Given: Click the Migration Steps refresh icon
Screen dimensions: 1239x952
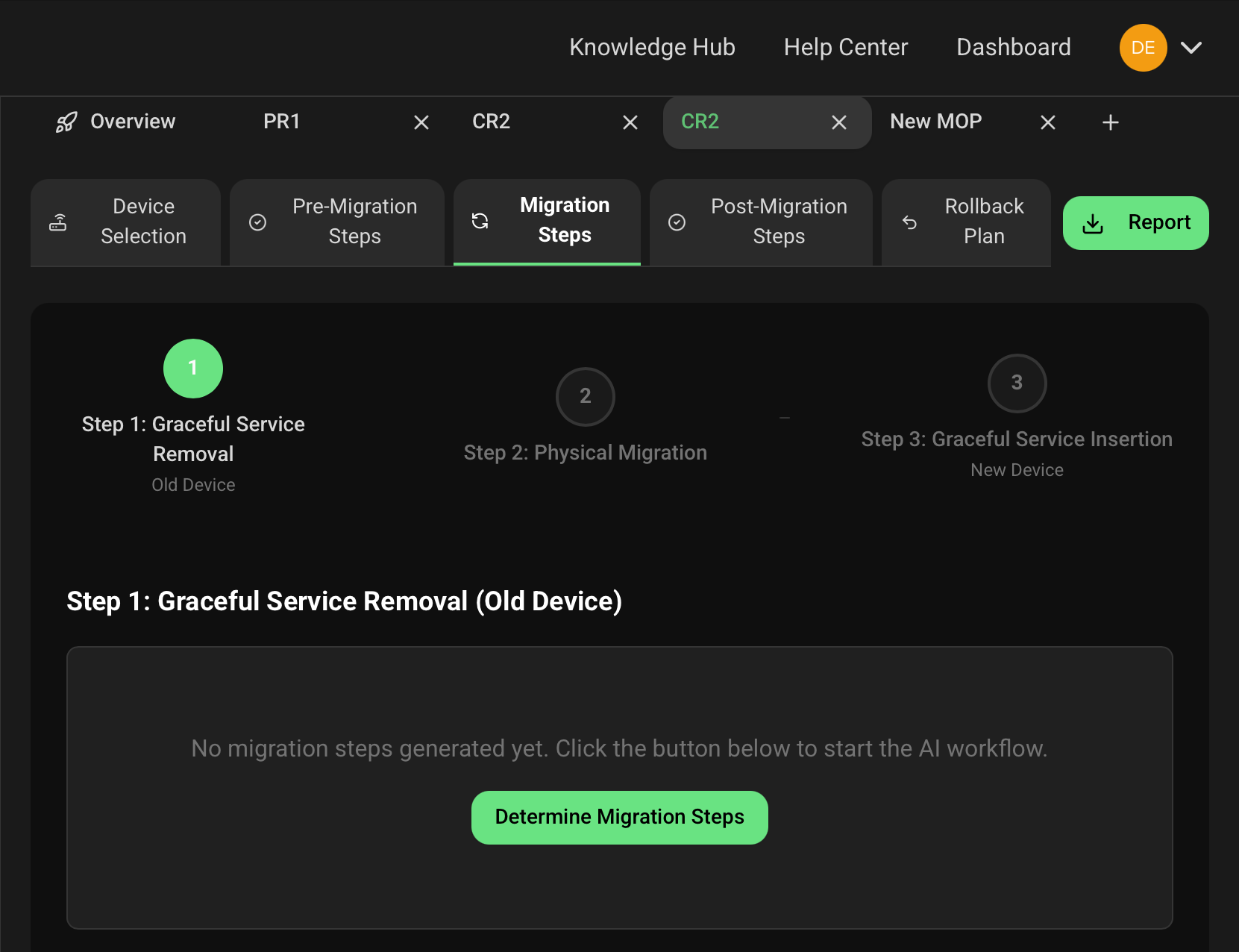Looking at the screenshot, I should point(480,221).
